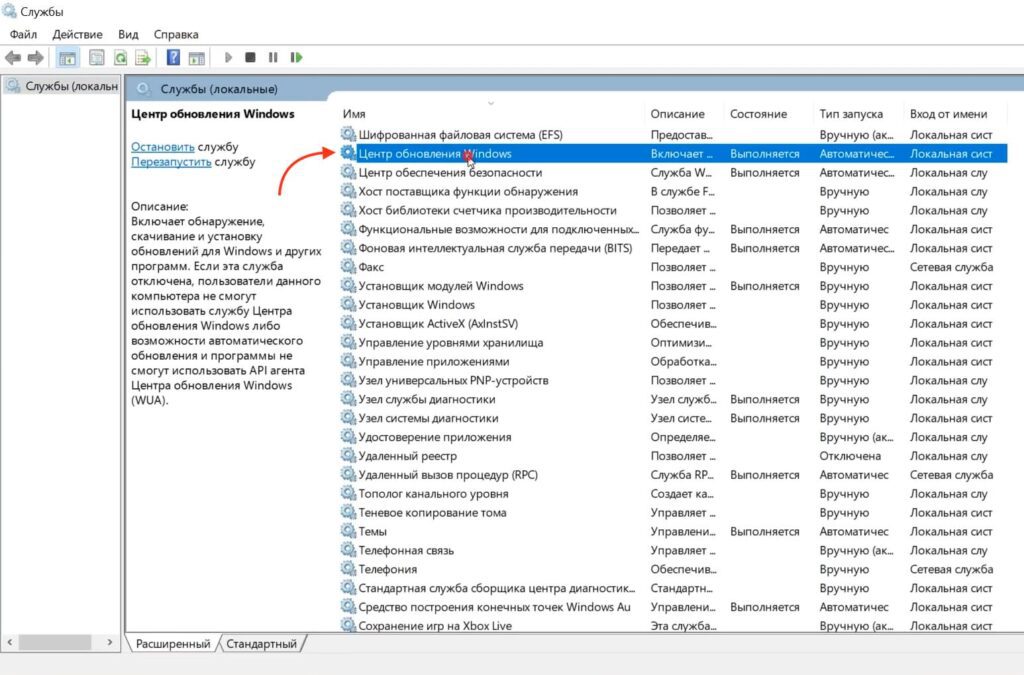1024x675 pixels.
Task: Switch to the Стандартный tab
Action: tap(261, 644)
